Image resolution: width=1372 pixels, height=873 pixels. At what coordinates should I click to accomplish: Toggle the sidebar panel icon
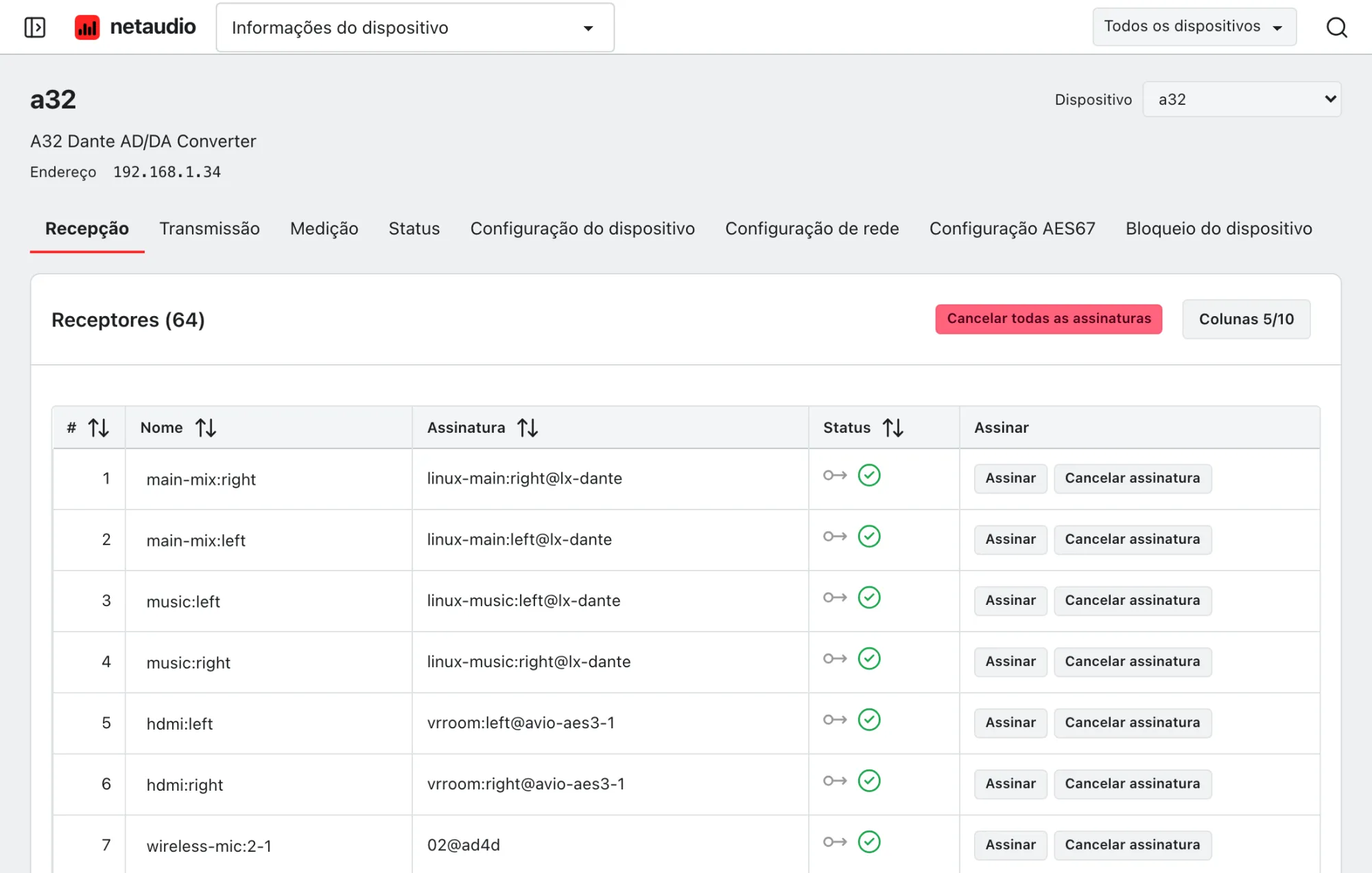tap(34, 27)
